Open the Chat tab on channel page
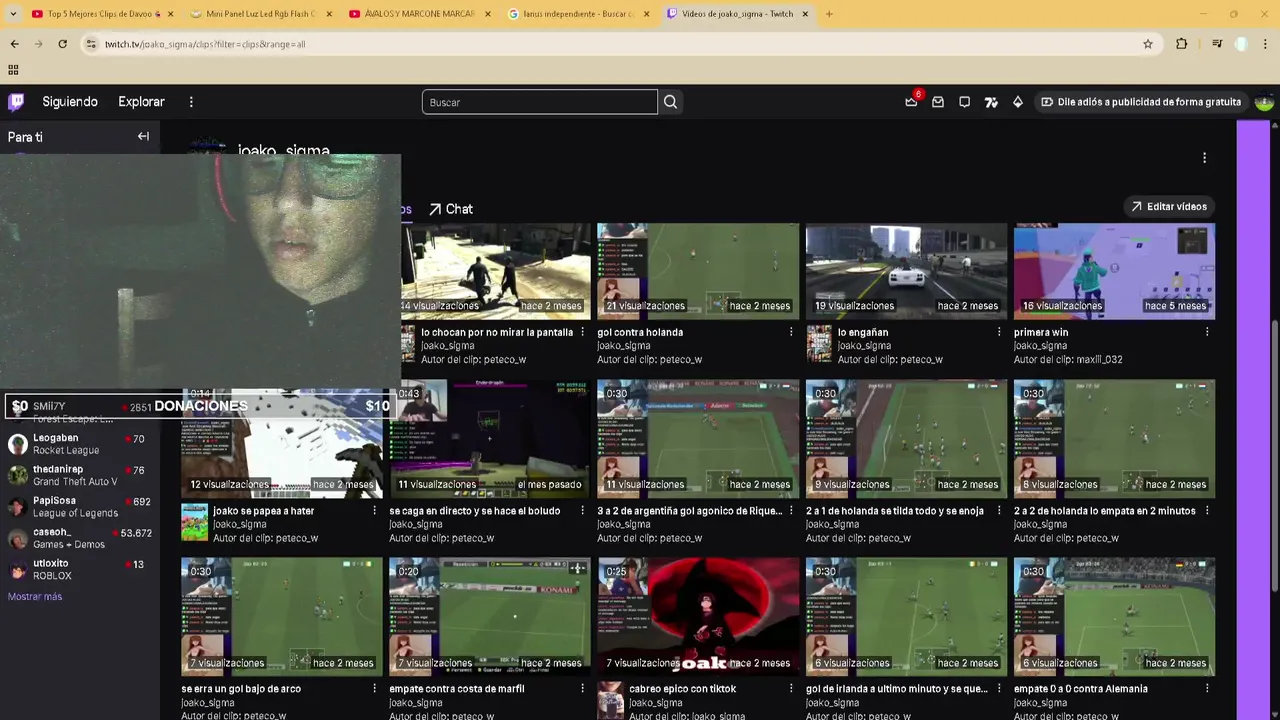The height and width of the screenshot is (720, 1280). pos(451,209)
